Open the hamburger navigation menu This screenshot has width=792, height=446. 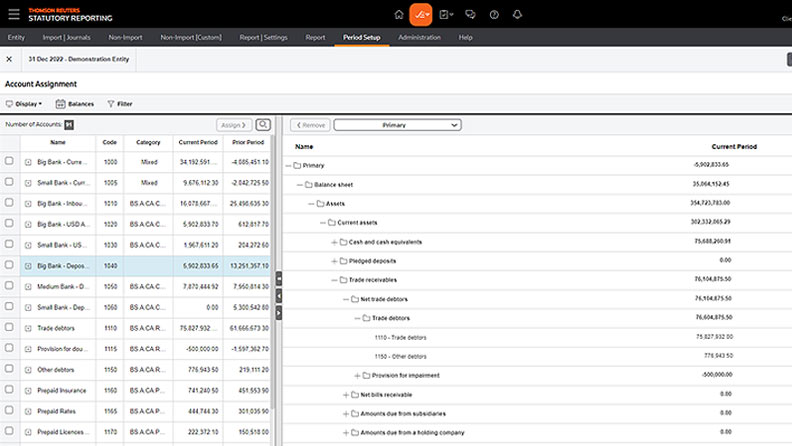[13, 14]
